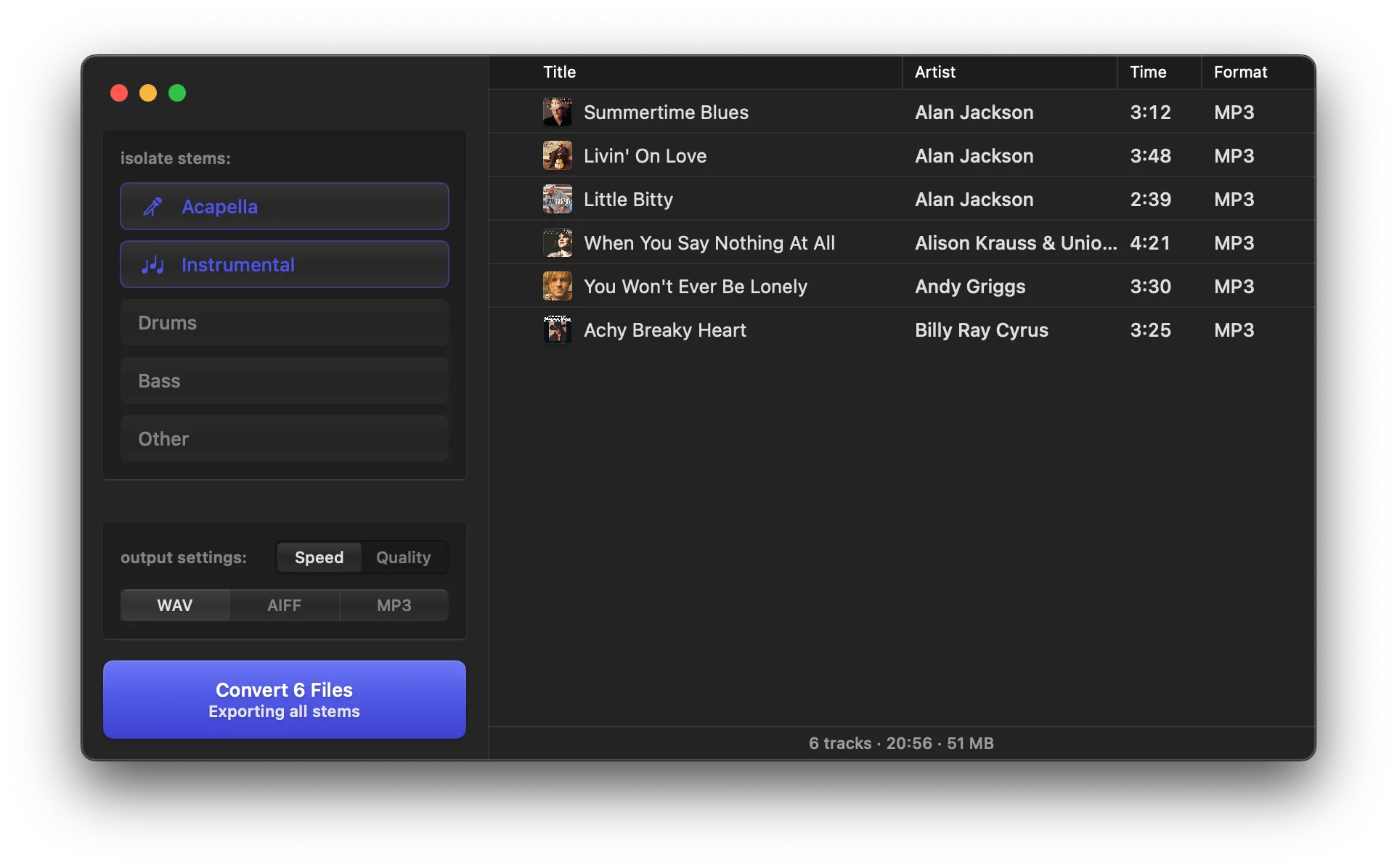Minimize window with yellow button
1397x868 pixels.
[x=148, y=93]
